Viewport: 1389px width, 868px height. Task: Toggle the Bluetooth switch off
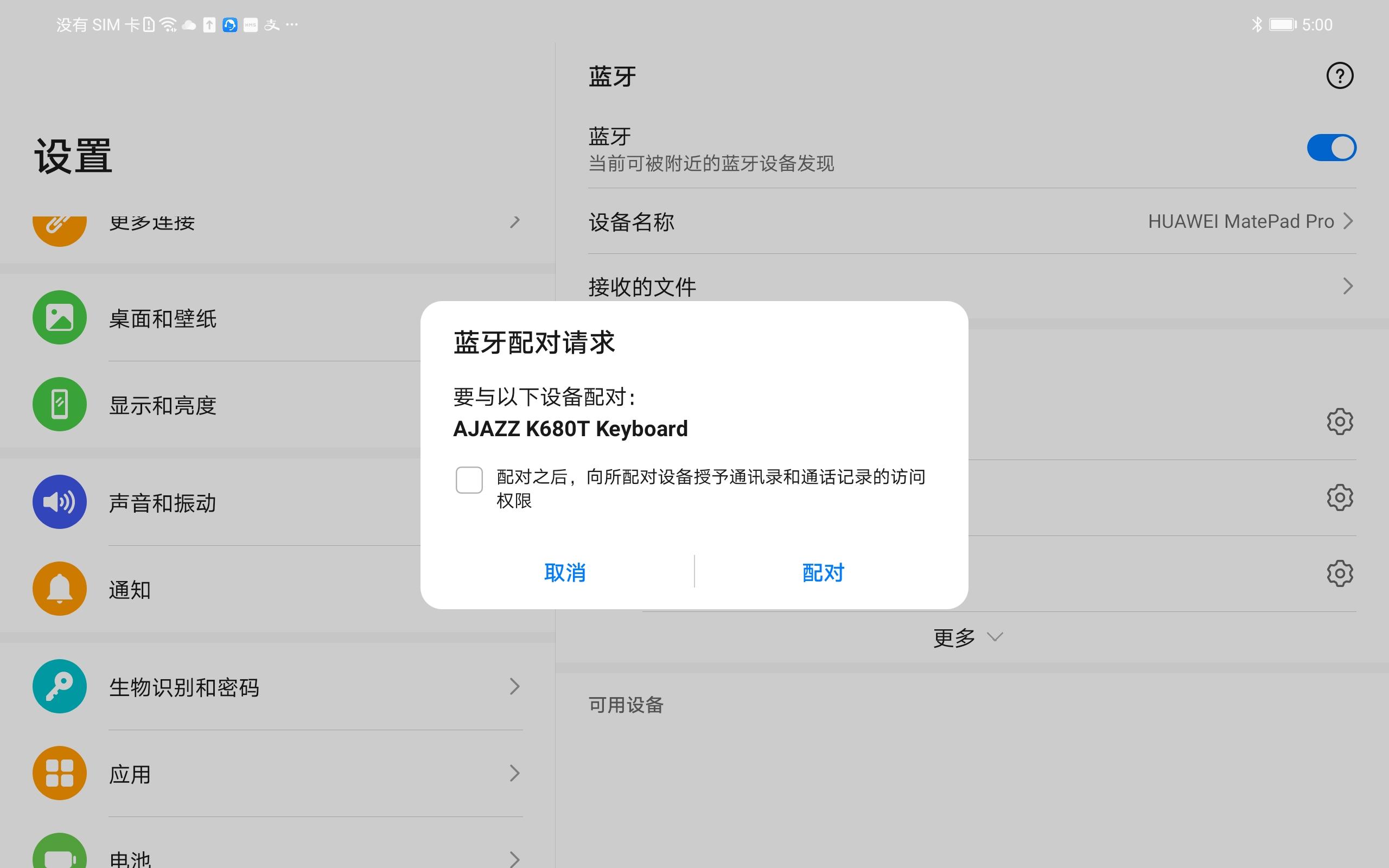click(1331, 148)
